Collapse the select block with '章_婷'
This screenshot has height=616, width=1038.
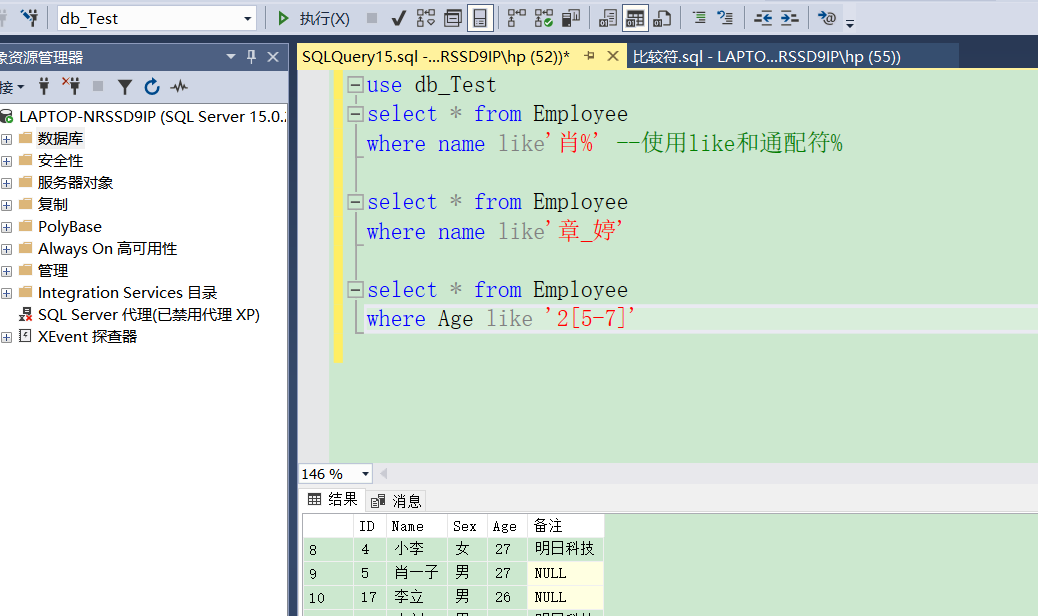point(355,202)
